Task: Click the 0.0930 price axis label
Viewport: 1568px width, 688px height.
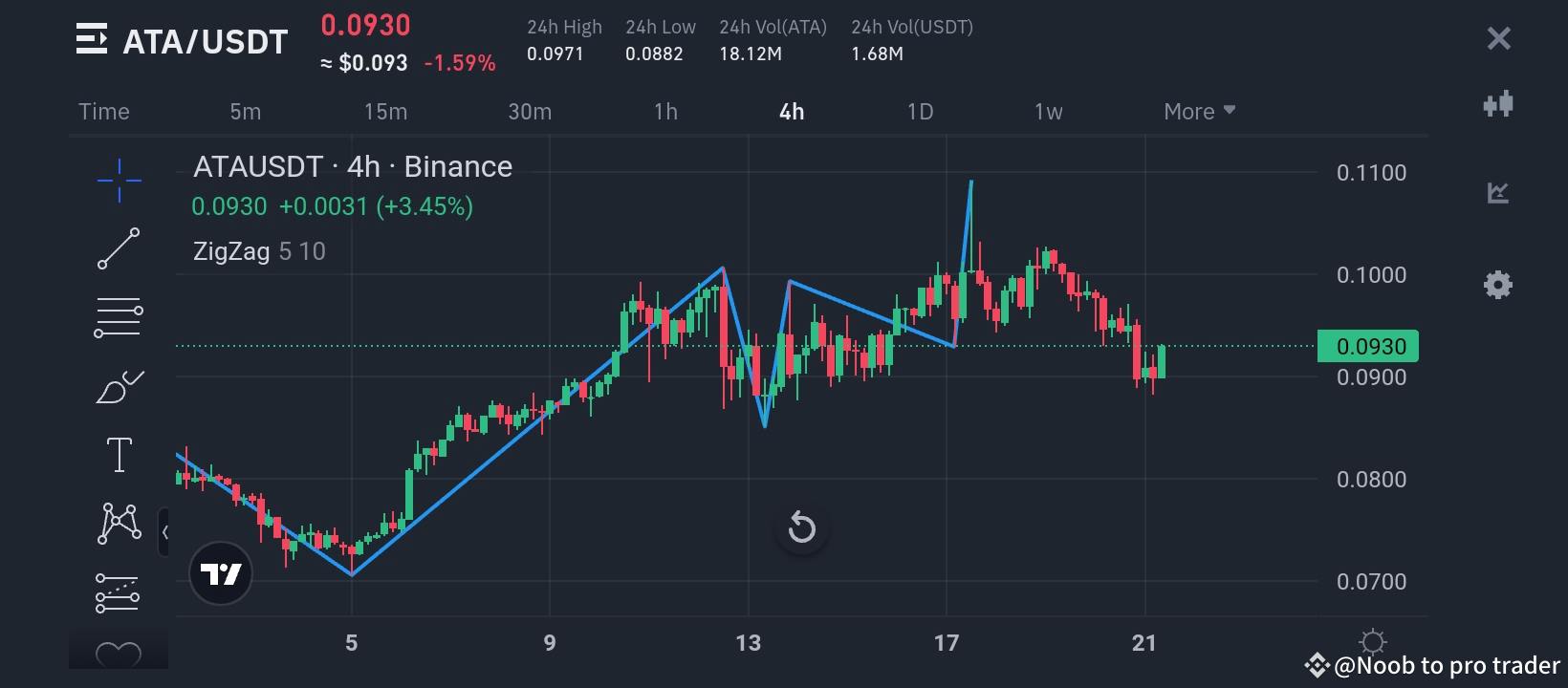Action: coord(1367,346)
